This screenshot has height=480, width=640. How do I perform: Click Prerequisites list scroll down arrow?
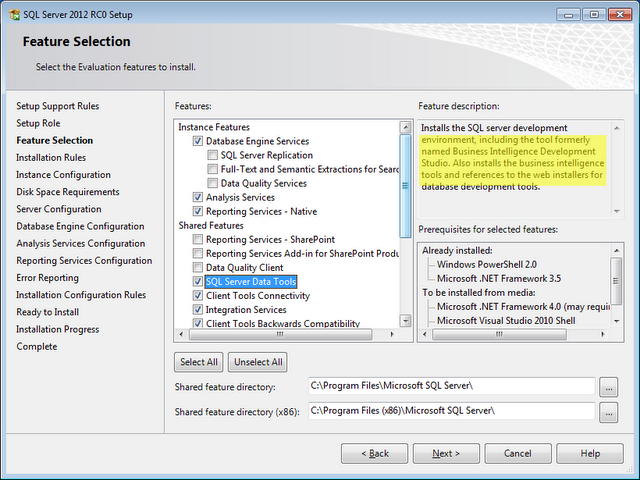tap(616, 321)
